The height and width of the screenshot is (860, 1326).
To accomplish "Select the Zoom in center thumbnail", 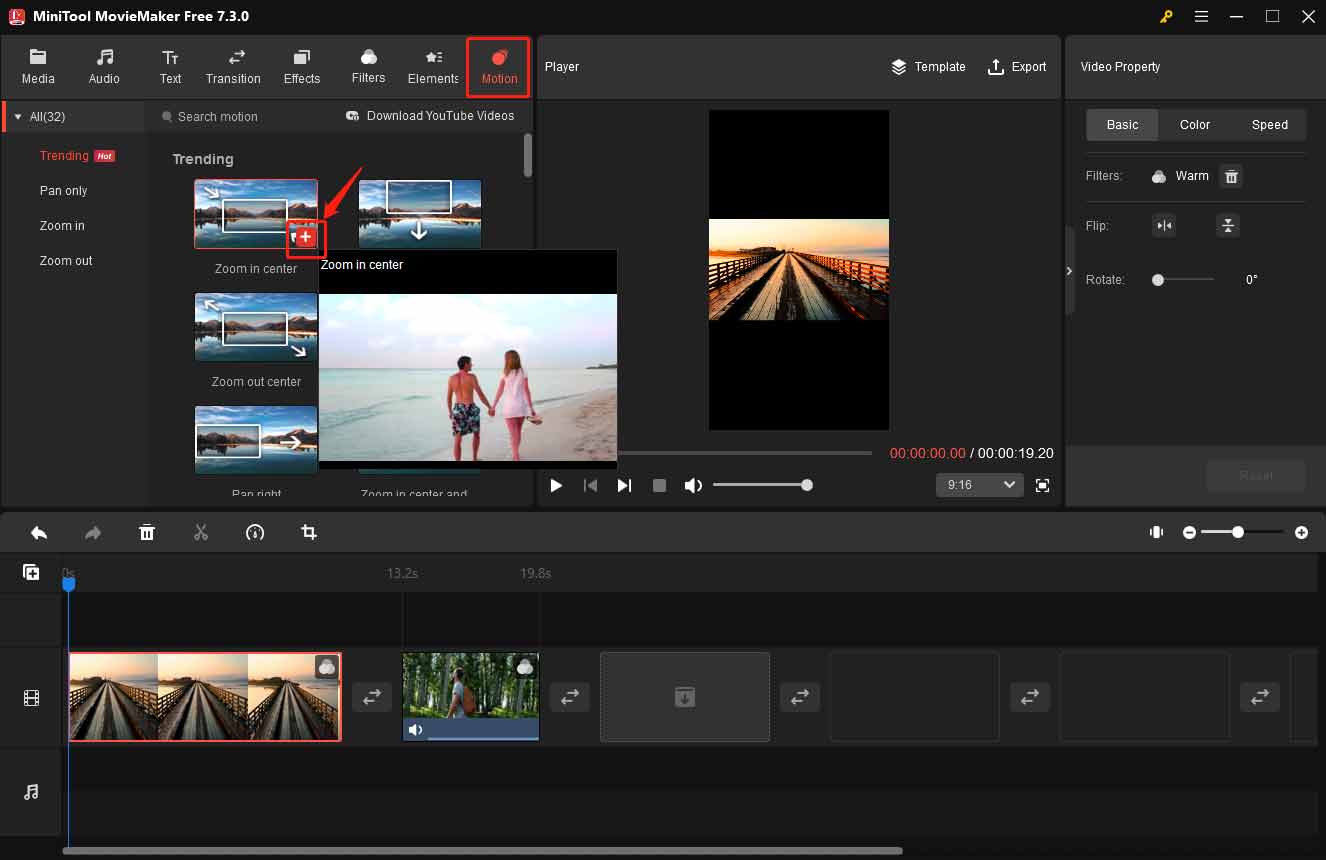I will click(256, 214).
